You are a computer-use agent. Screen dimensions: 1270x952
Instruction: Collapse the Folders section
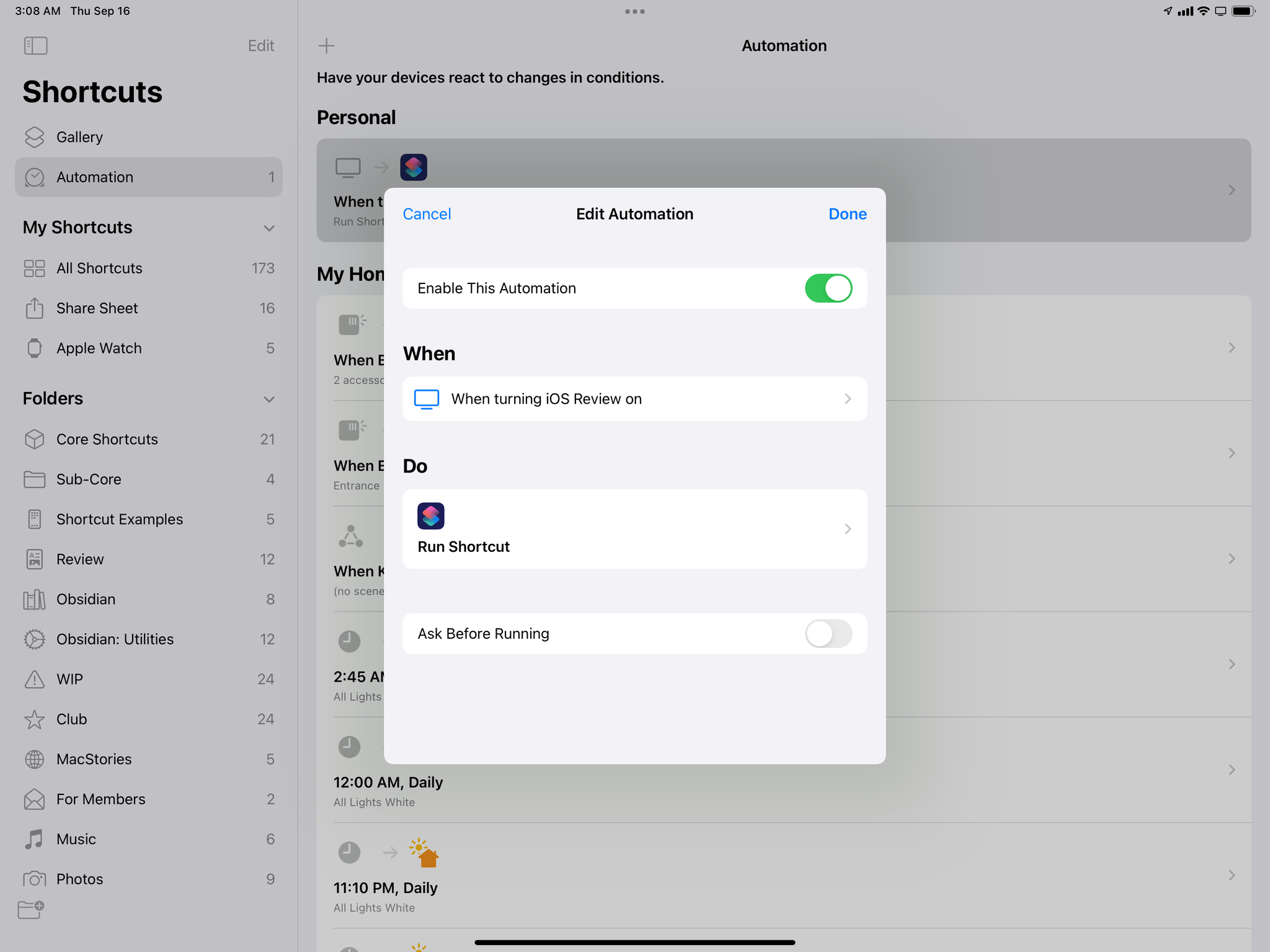pyautogui.click(x=269, y=399)
